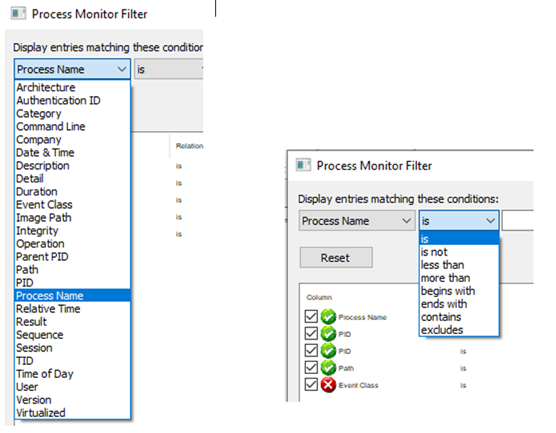
Task: Collapse the open Process Name combo in left window
Action: (72, 69)
